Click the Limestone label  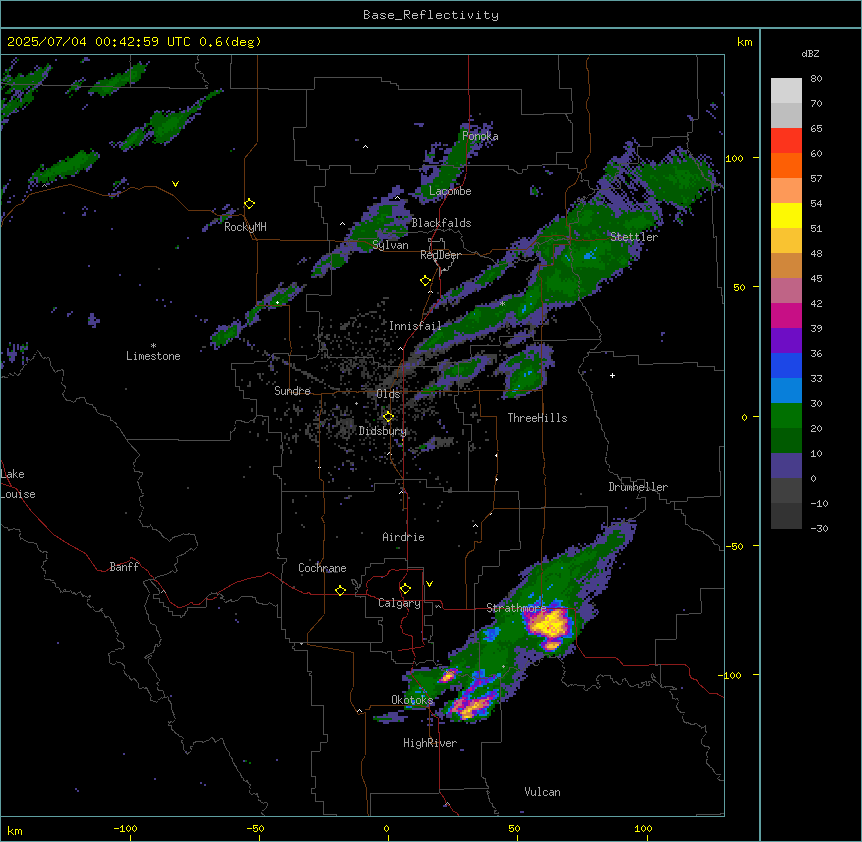pos(153,356)
